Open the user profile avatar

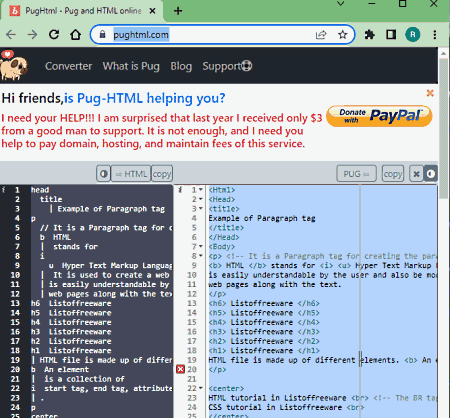point(413,35)
